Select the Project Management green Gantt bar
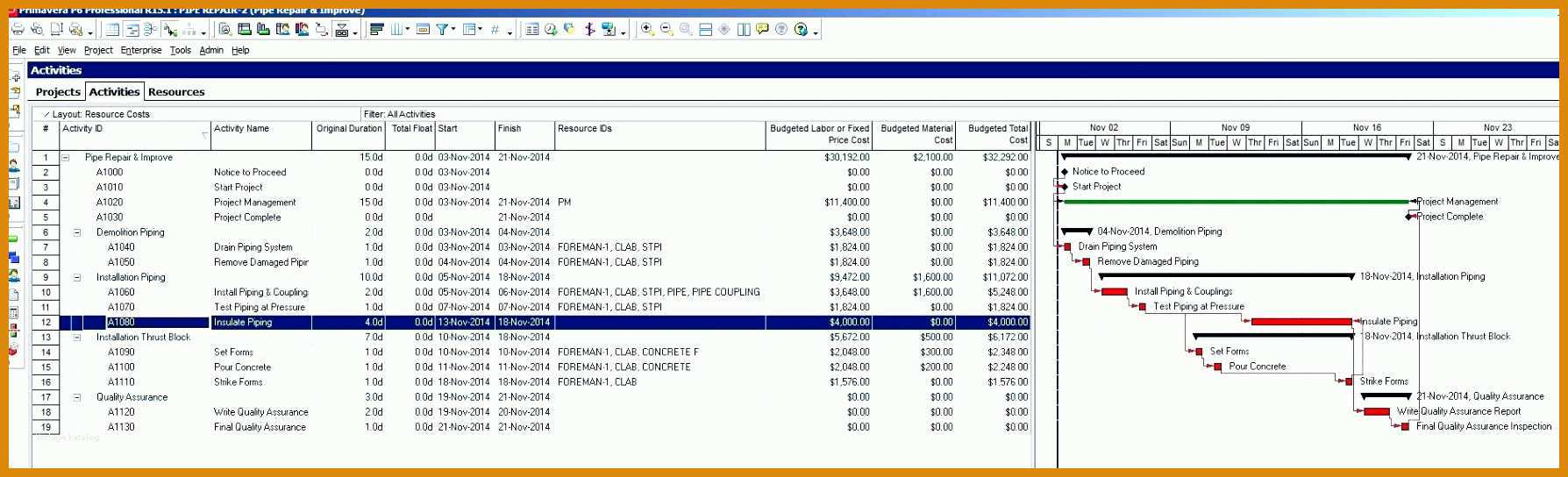Image resolution: width=1568 pixels, height=477 pixels. [1235, 202]
